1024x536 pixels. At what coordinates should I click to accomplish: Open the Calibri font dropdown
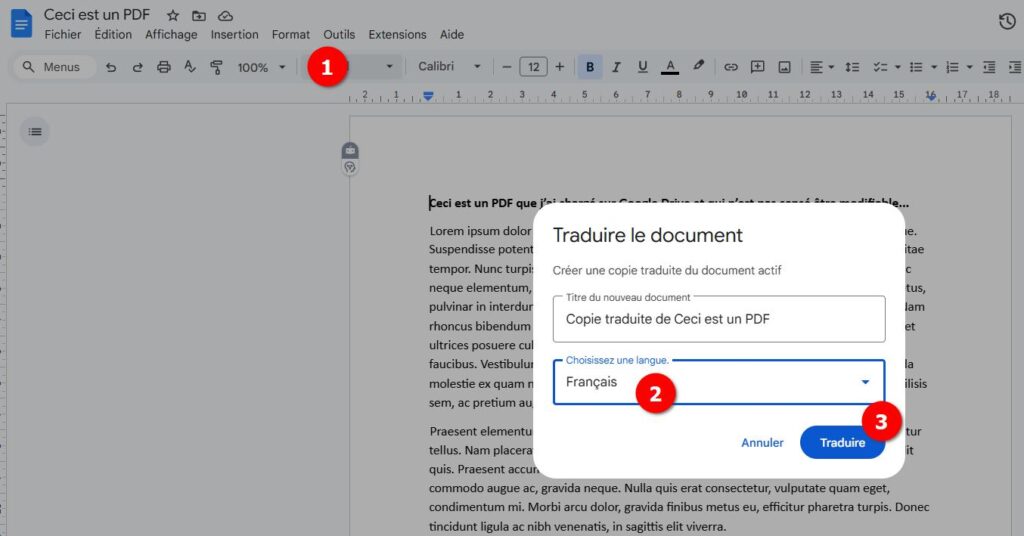[449, 67]
